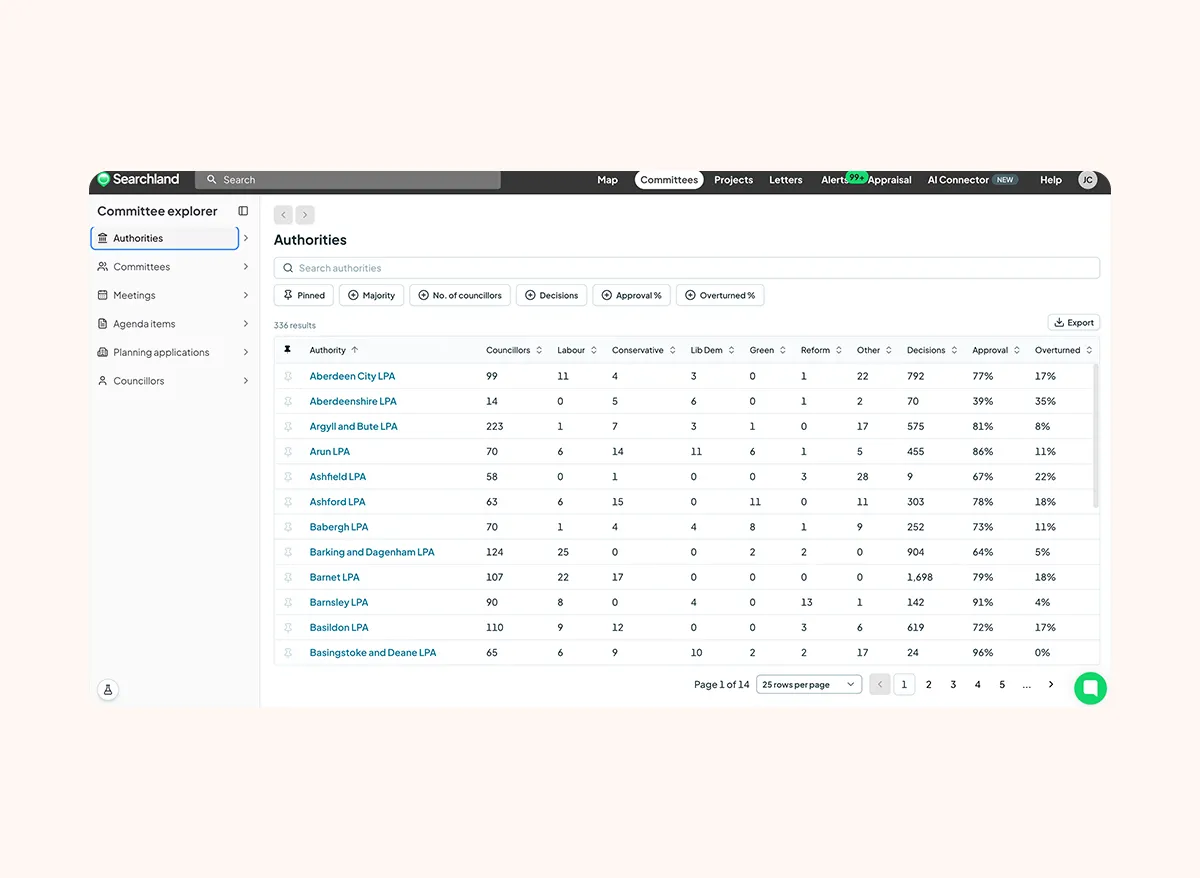
Task: Open the Map tab
Action: [607, 180]
